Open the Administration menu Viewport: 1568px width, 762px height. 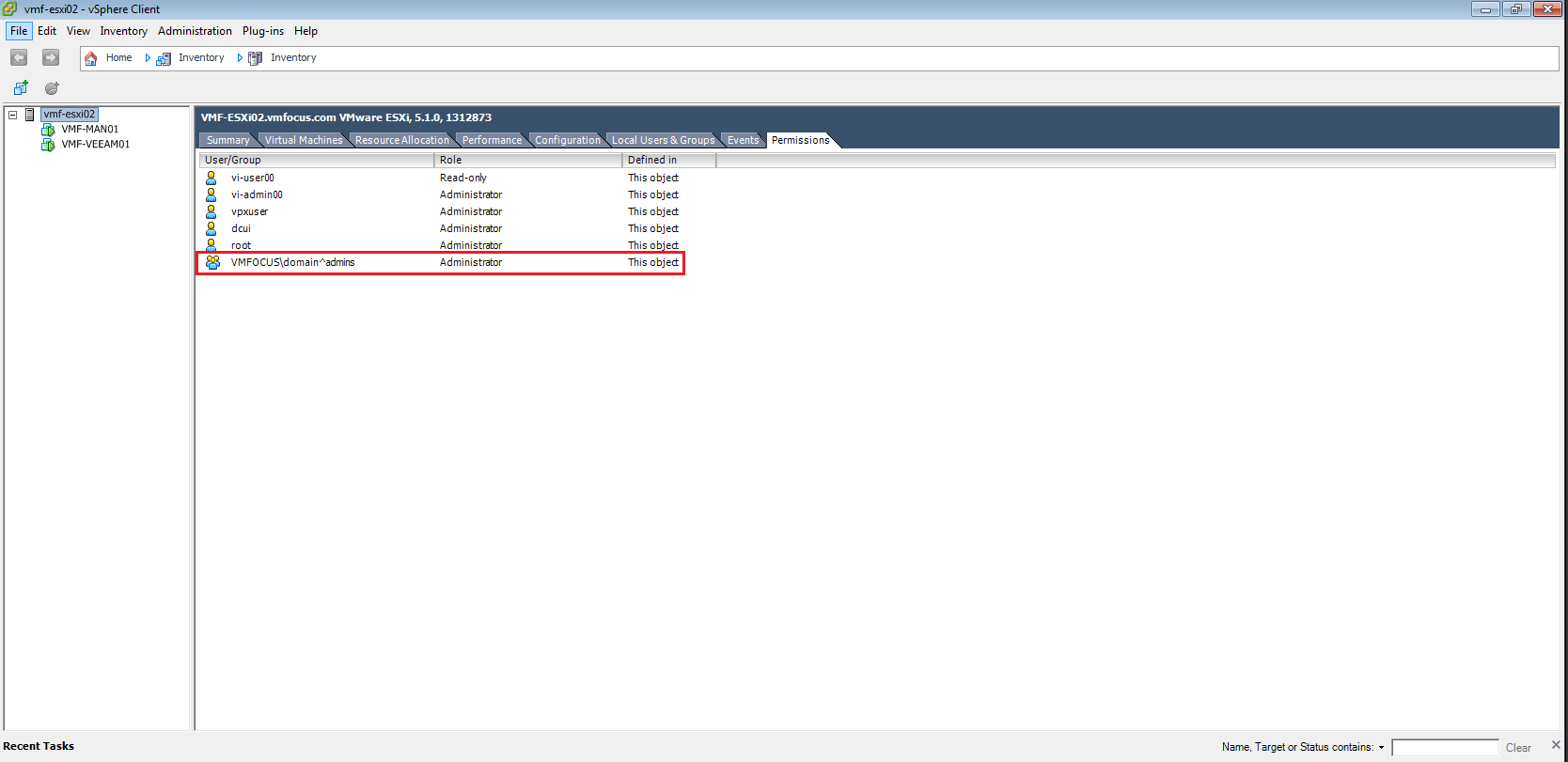pos(195,31)
